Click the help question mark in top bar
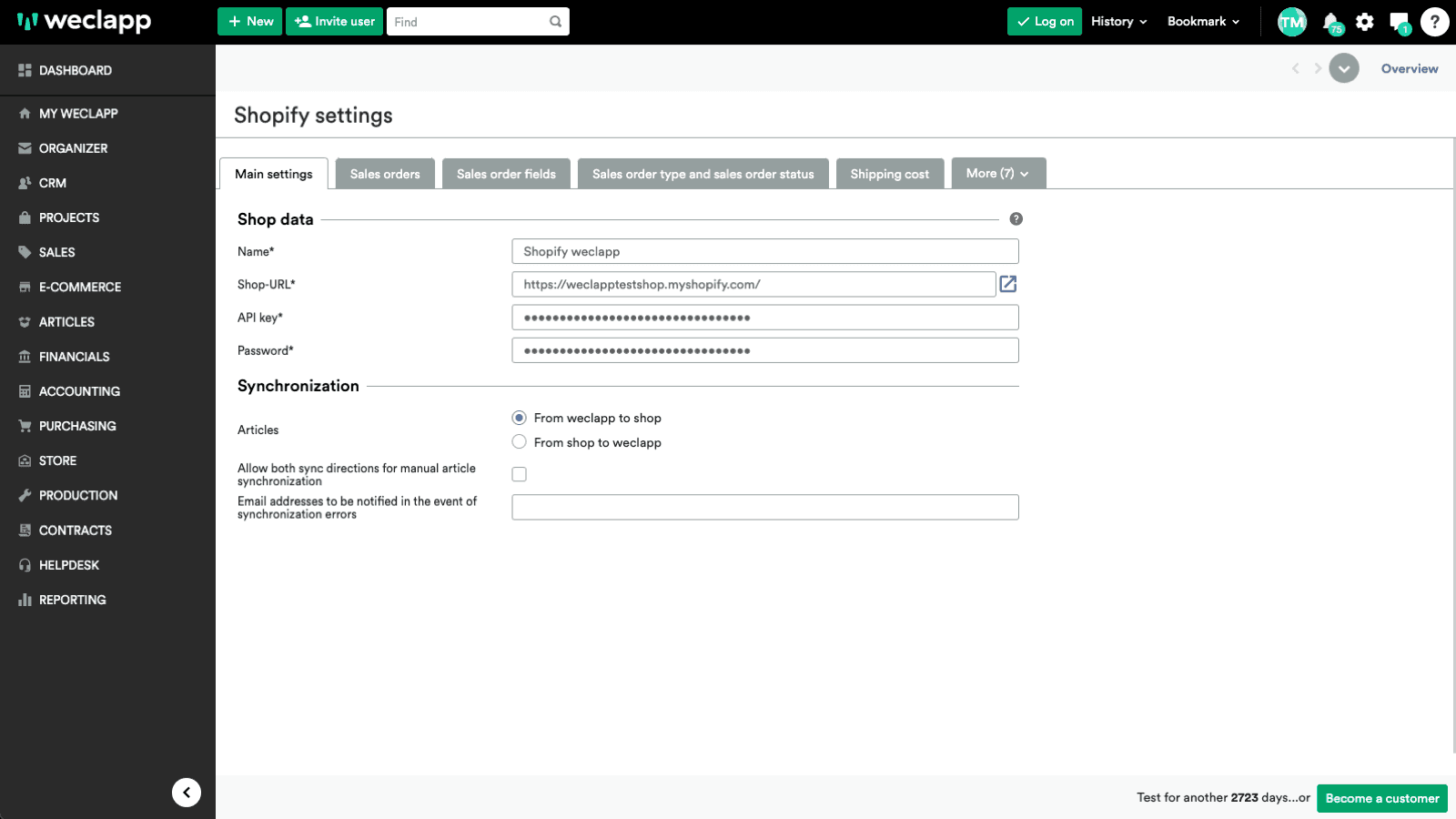This screenshot has width=1456, height=819. click(1434, 22)
